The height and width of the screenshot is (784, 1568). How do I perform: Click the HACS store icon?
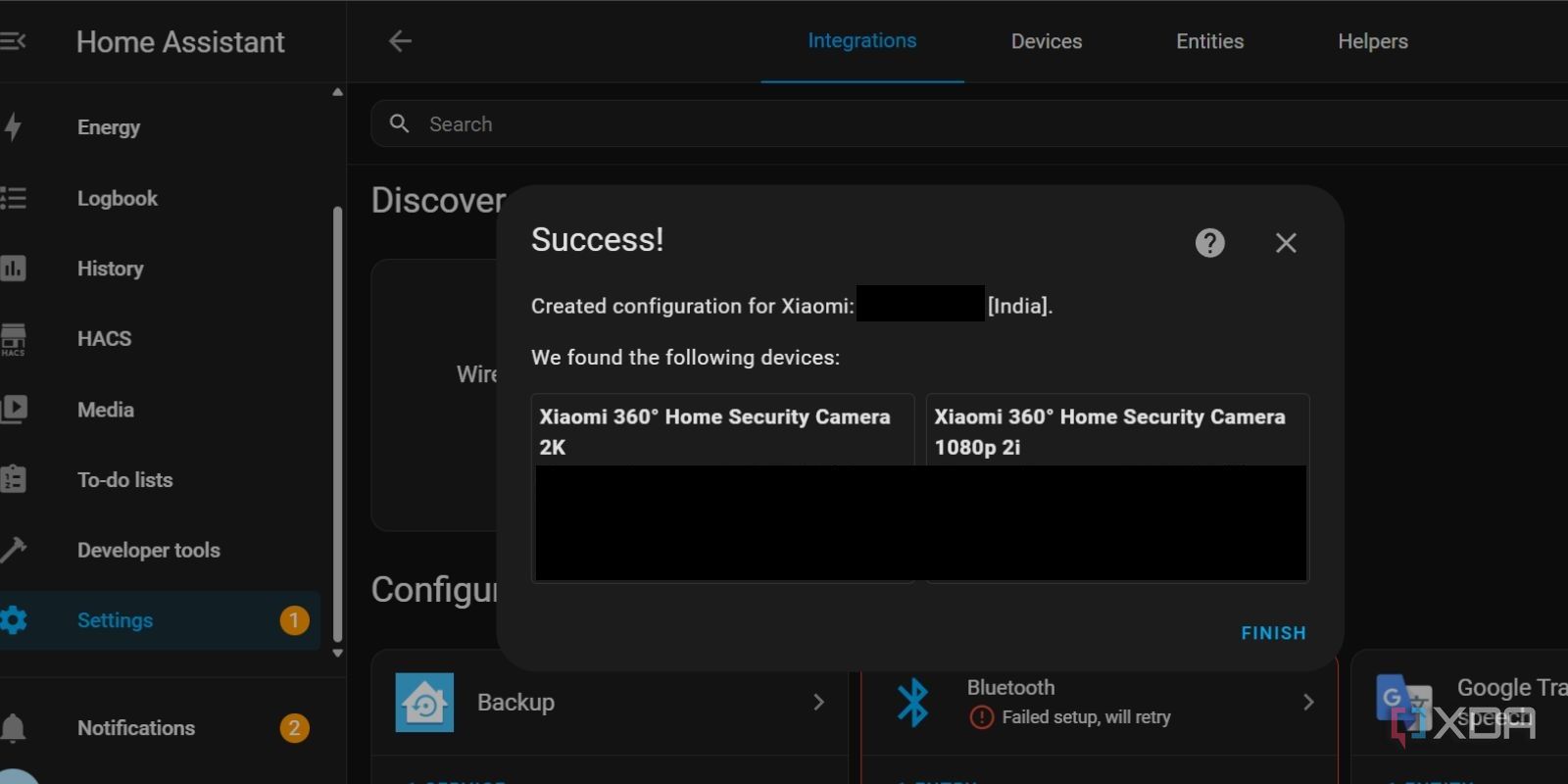pos(13,339)
